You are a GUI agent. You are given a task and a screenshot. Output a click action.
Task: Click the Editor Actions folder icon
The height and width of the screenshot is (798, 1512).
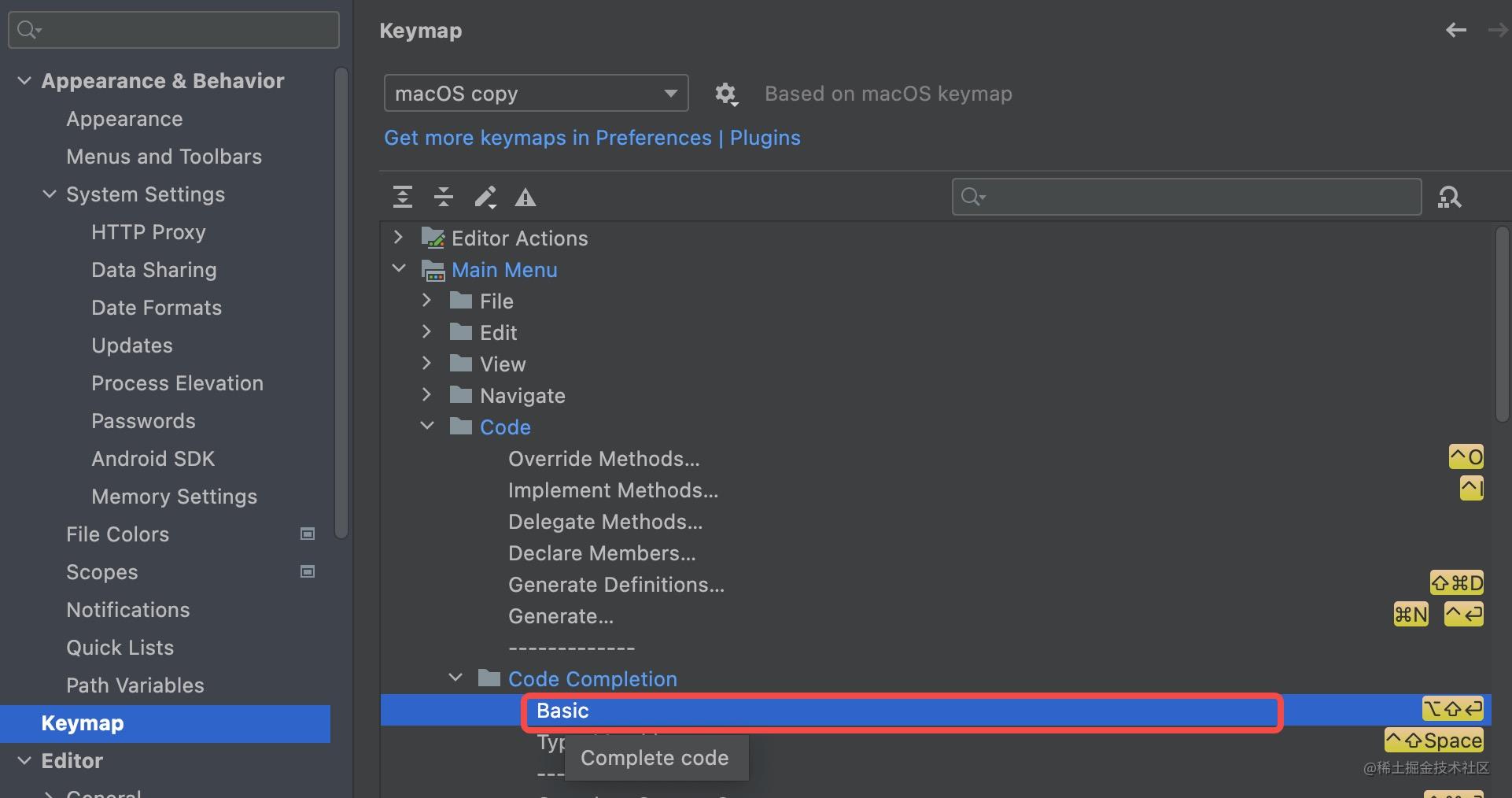tap(433, 238)
